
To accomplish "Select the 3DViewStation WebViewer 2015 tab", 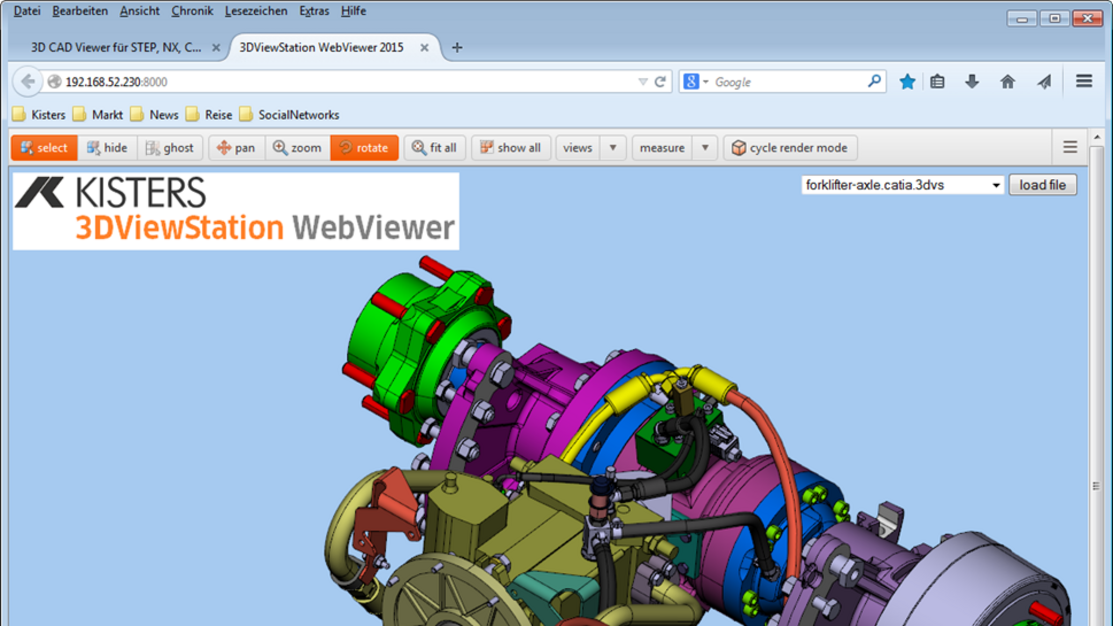I will [322, 48].
